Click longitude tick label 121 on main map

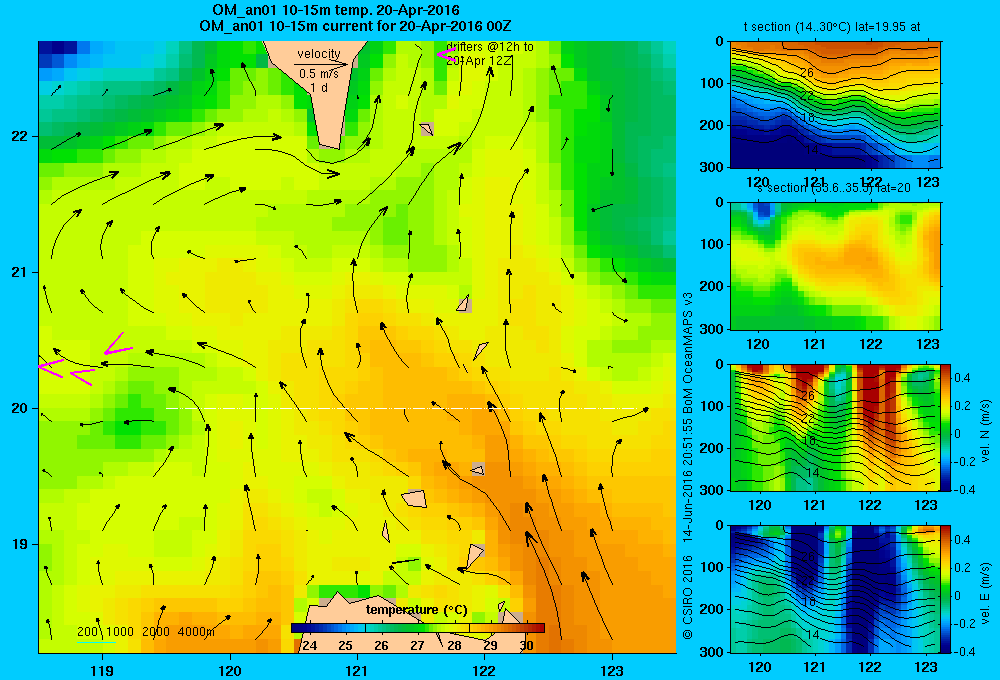point(357,670)
